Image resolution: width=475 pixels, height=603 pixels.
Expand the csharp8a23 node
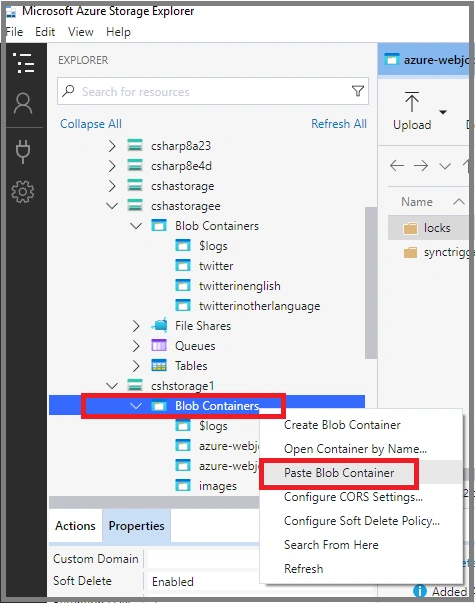(112, 146)
